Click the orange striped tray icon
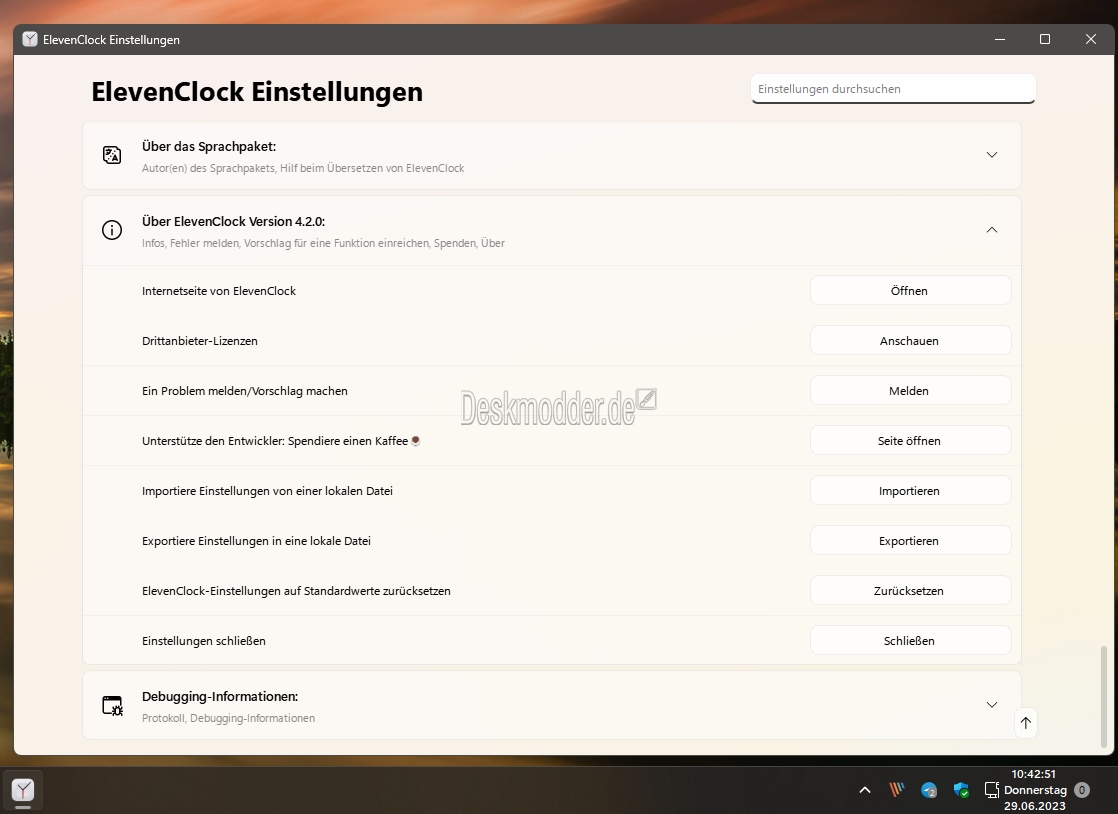 click(x=897, y=789)
